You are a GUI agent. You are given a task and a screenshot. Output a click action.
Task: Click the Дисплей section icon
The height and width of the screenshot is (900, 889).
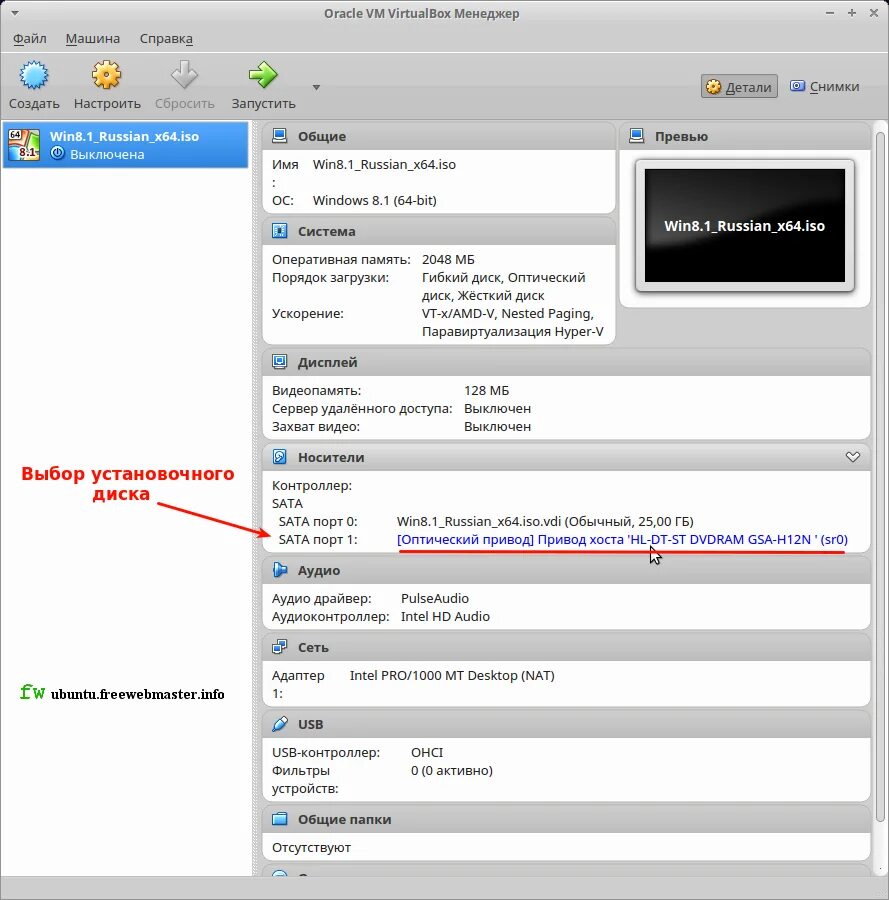click(x=279, y=362)
